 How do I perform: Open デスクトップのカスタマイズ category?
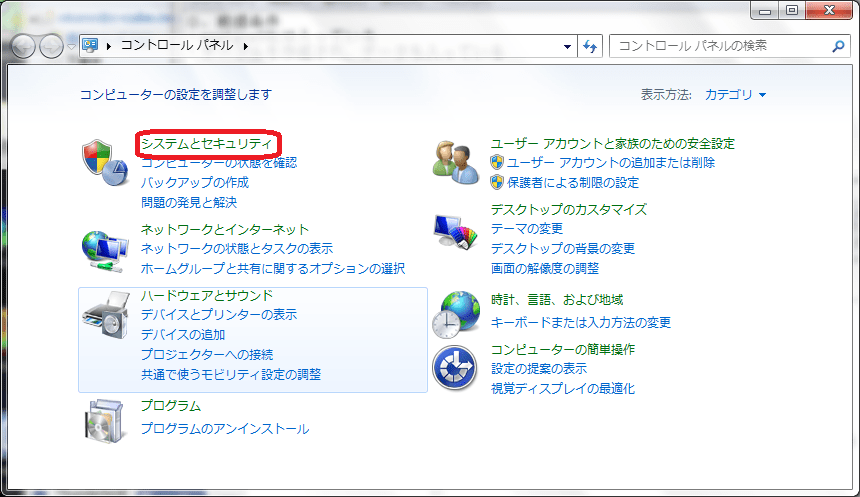point(569,209)
